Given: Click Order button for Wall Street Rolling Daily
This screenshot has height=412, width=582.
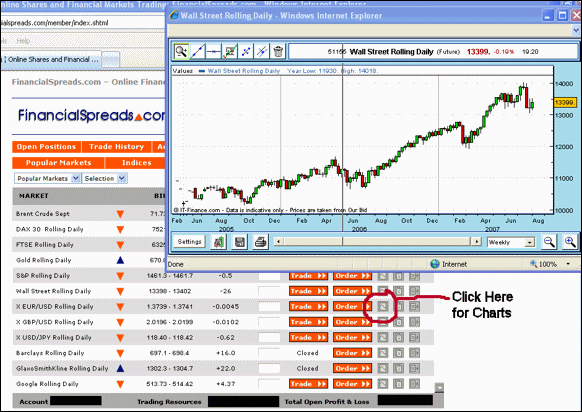Looking at the screenshot, I should click(x=352, y=291).
